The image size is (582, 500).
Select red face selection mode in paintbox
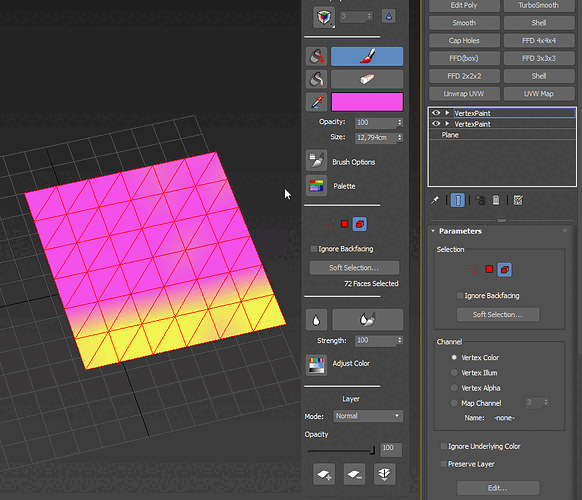coord(344,224)
